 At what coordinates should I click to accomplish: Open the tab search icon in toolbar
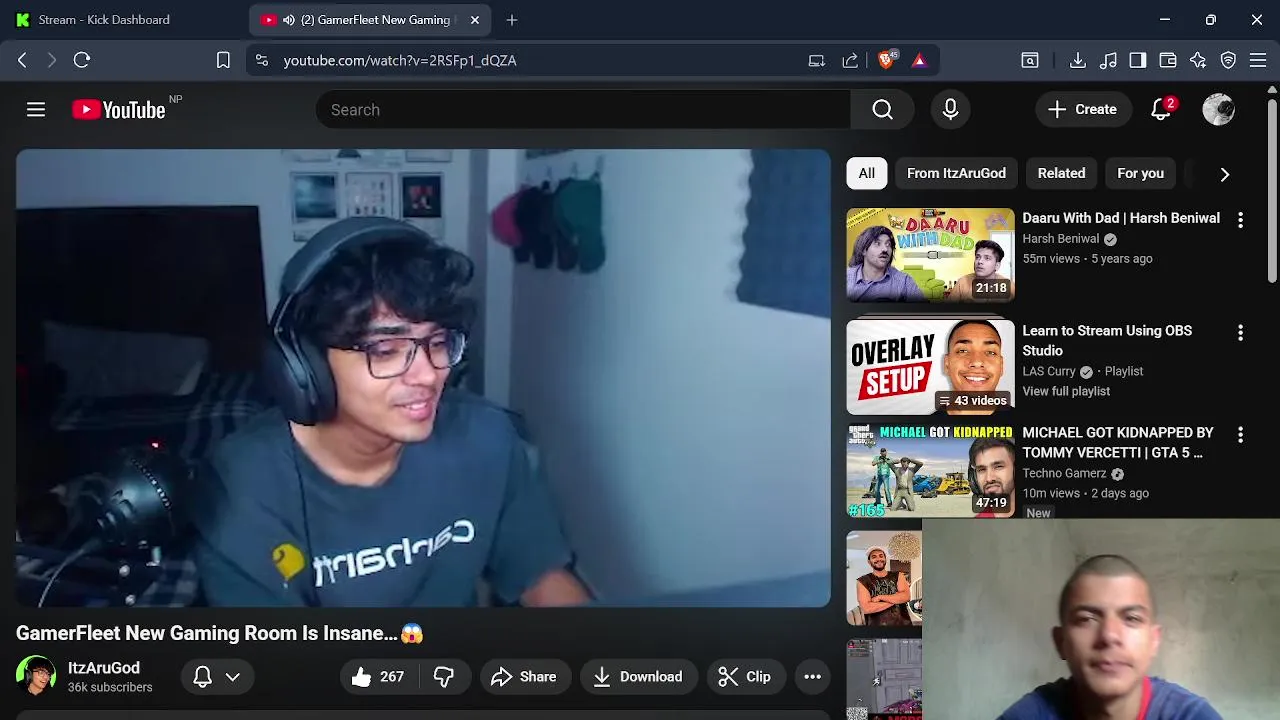1030,60
